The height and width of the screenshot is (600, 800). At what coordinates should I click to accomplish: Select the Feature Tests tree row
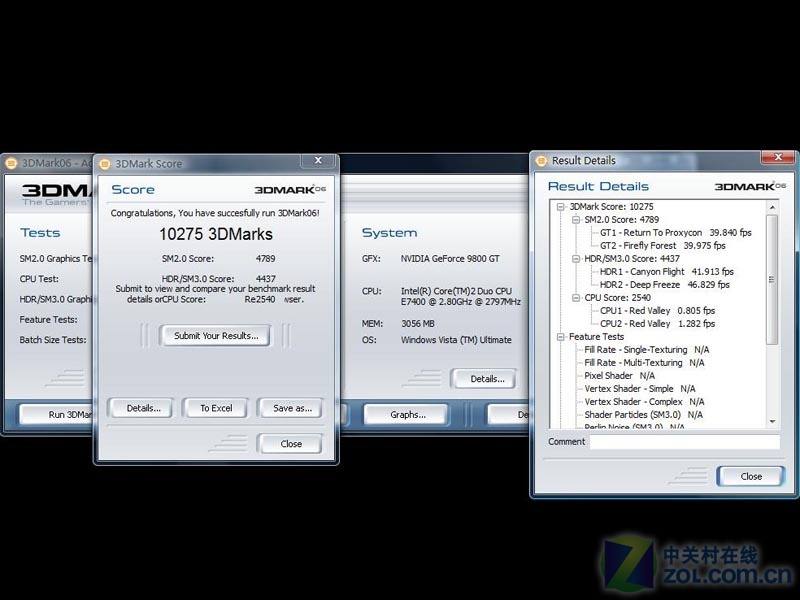(x=596, y=337)
